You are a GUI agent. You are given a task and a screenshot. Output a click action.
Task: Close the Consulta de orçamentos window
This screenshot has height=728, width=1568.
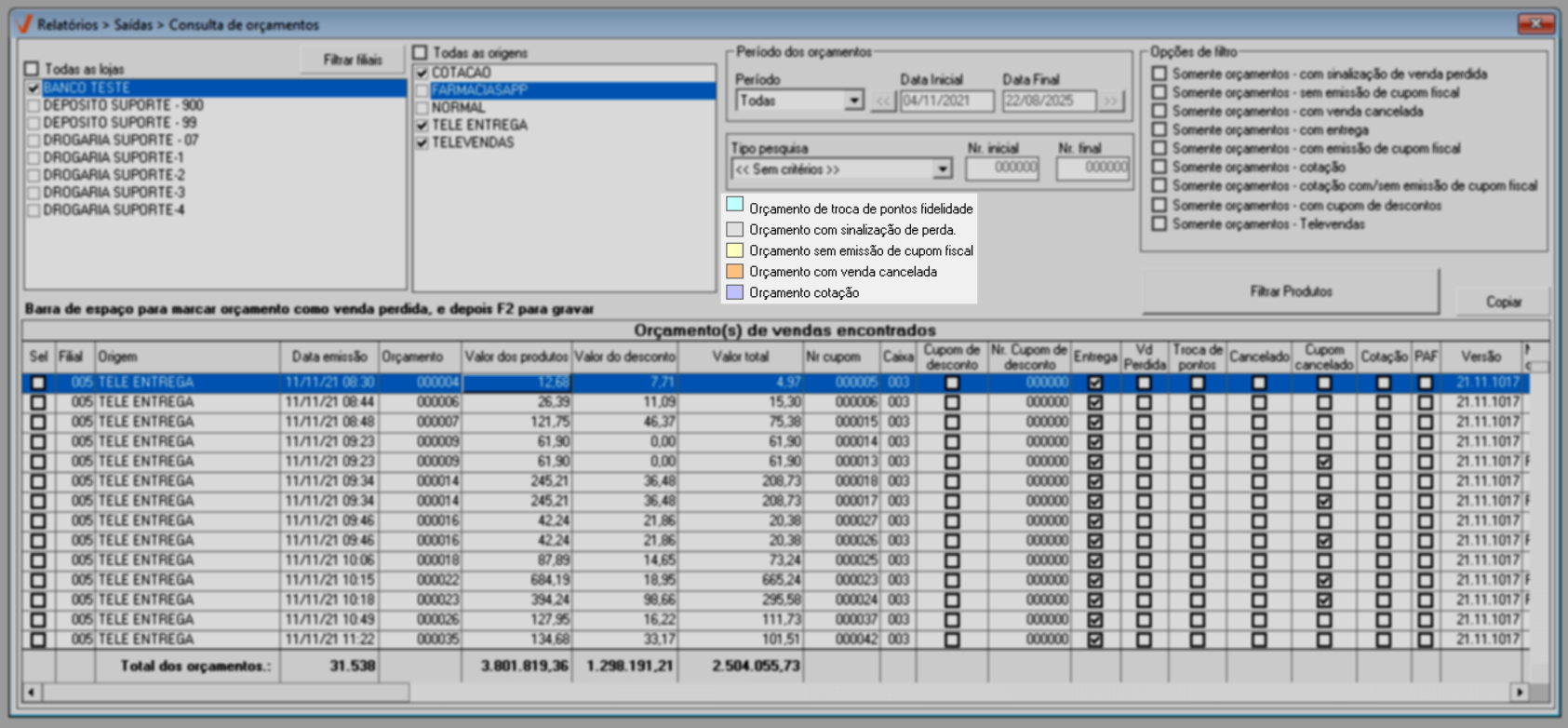click(x=1535, y=23)
